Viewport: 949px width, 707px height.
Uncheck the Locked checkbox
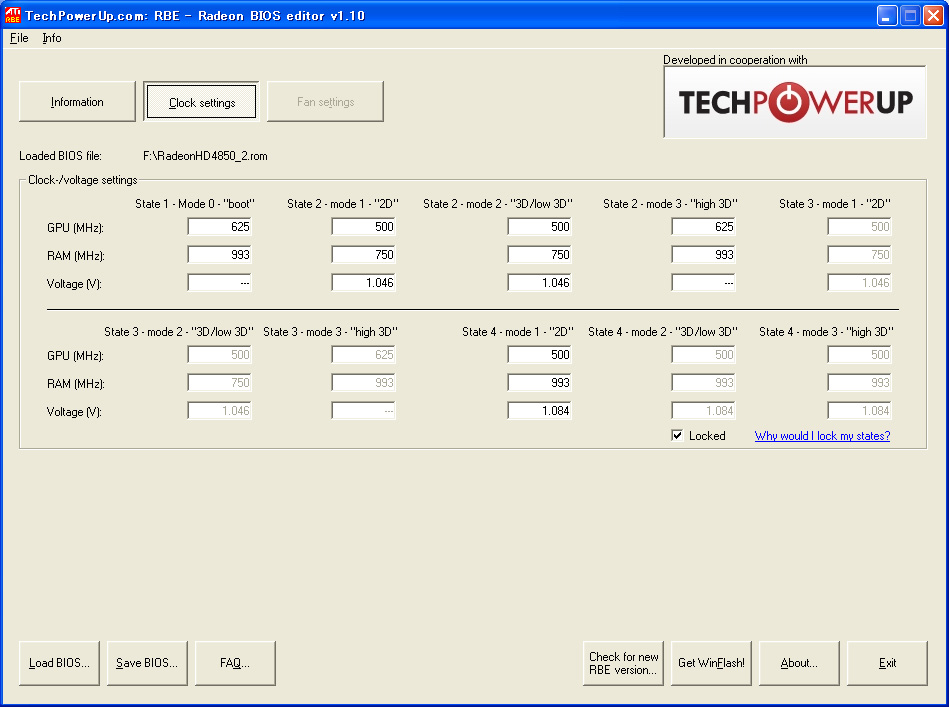677,436
